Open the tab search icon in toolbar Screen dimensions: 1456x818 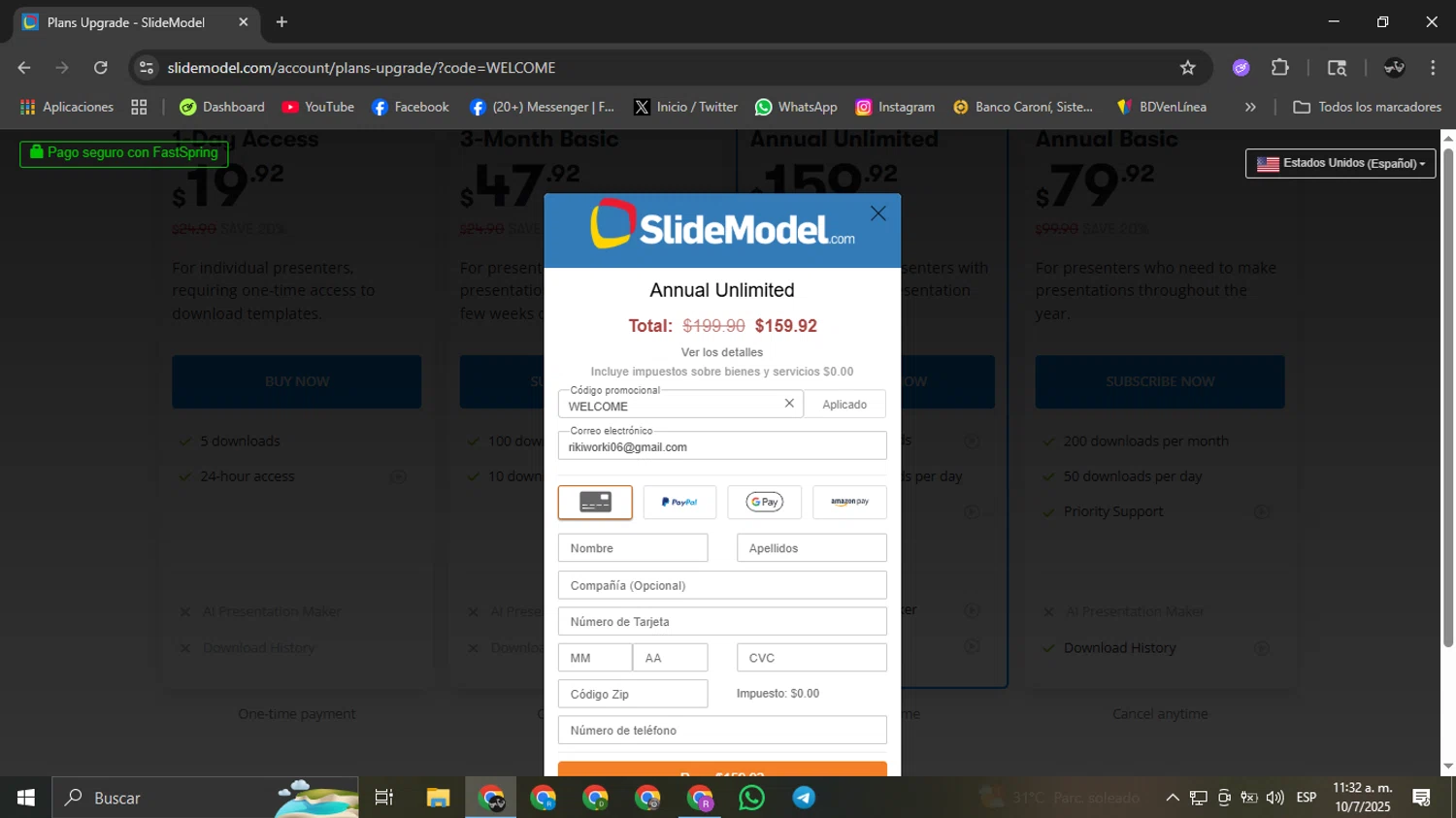[x=1337, y=67]
